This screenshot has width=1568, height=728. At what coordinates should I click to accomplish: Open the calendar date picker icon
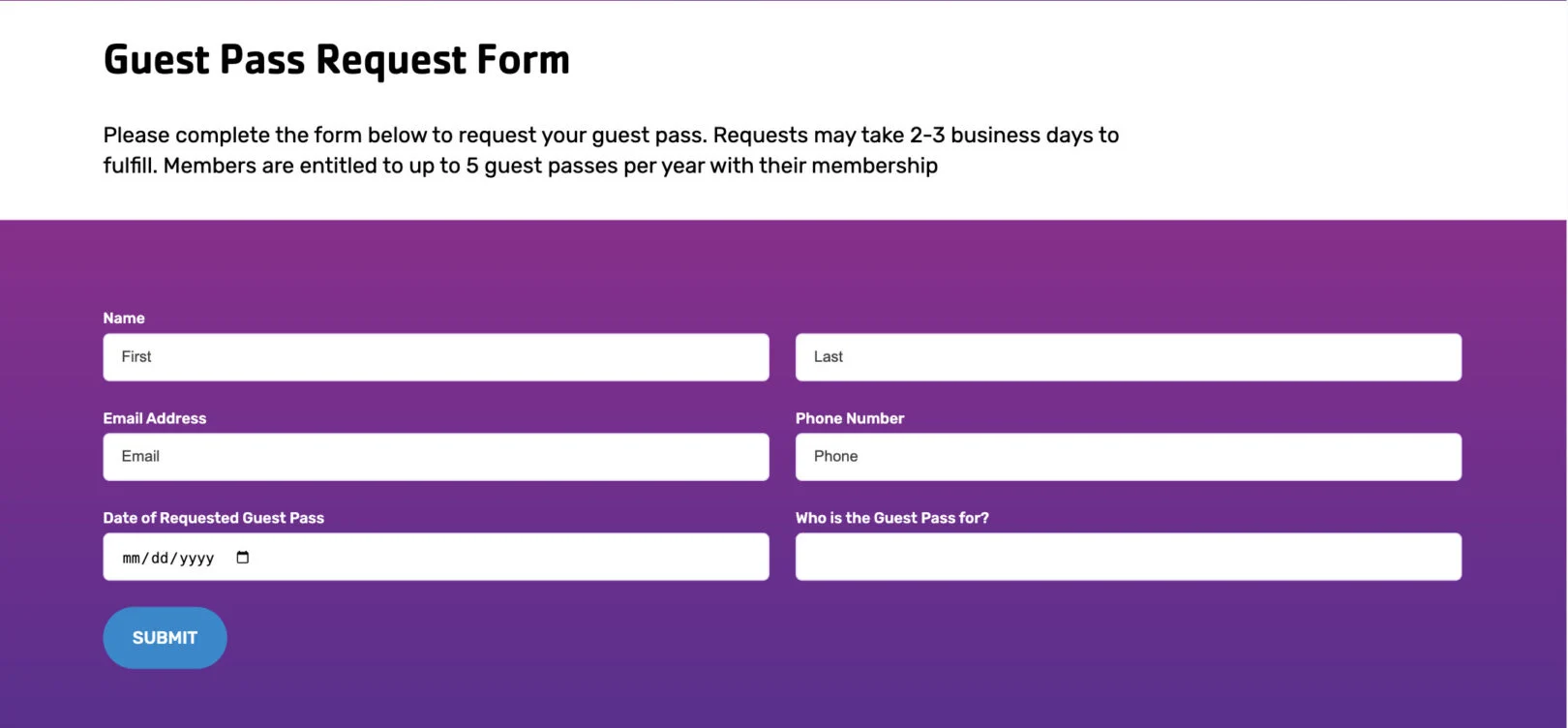(x=242, y=558)
